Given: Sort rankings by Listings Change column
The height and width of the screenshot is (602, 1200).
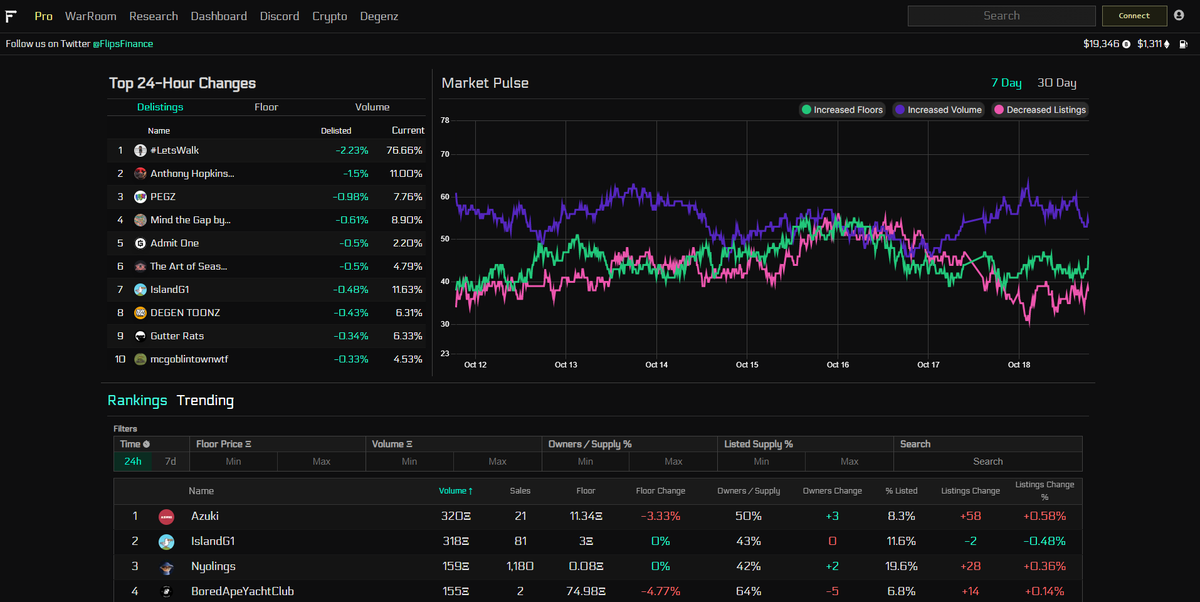Looking at the screenshot, I should coord(970,491).
